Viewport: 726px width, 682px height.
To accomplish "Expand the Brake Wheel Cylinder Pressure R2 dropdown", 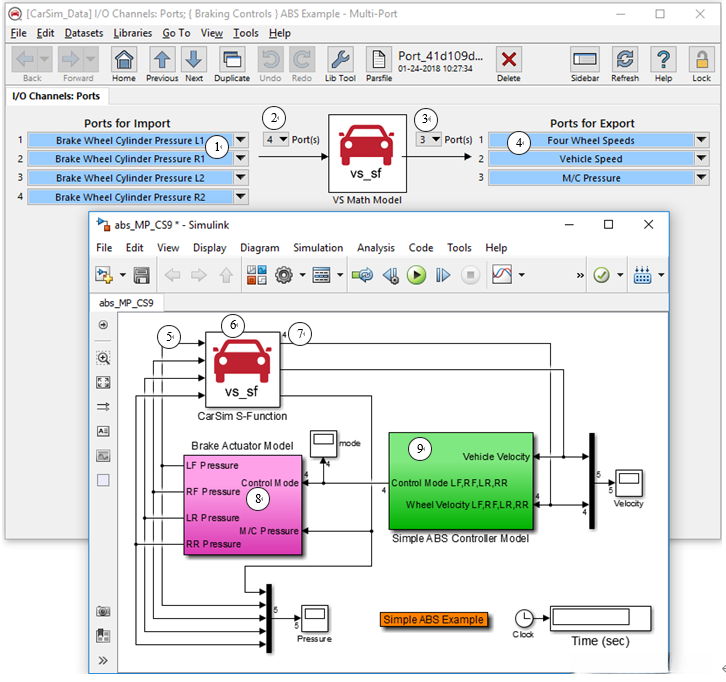I will click(x=241, y=197).
